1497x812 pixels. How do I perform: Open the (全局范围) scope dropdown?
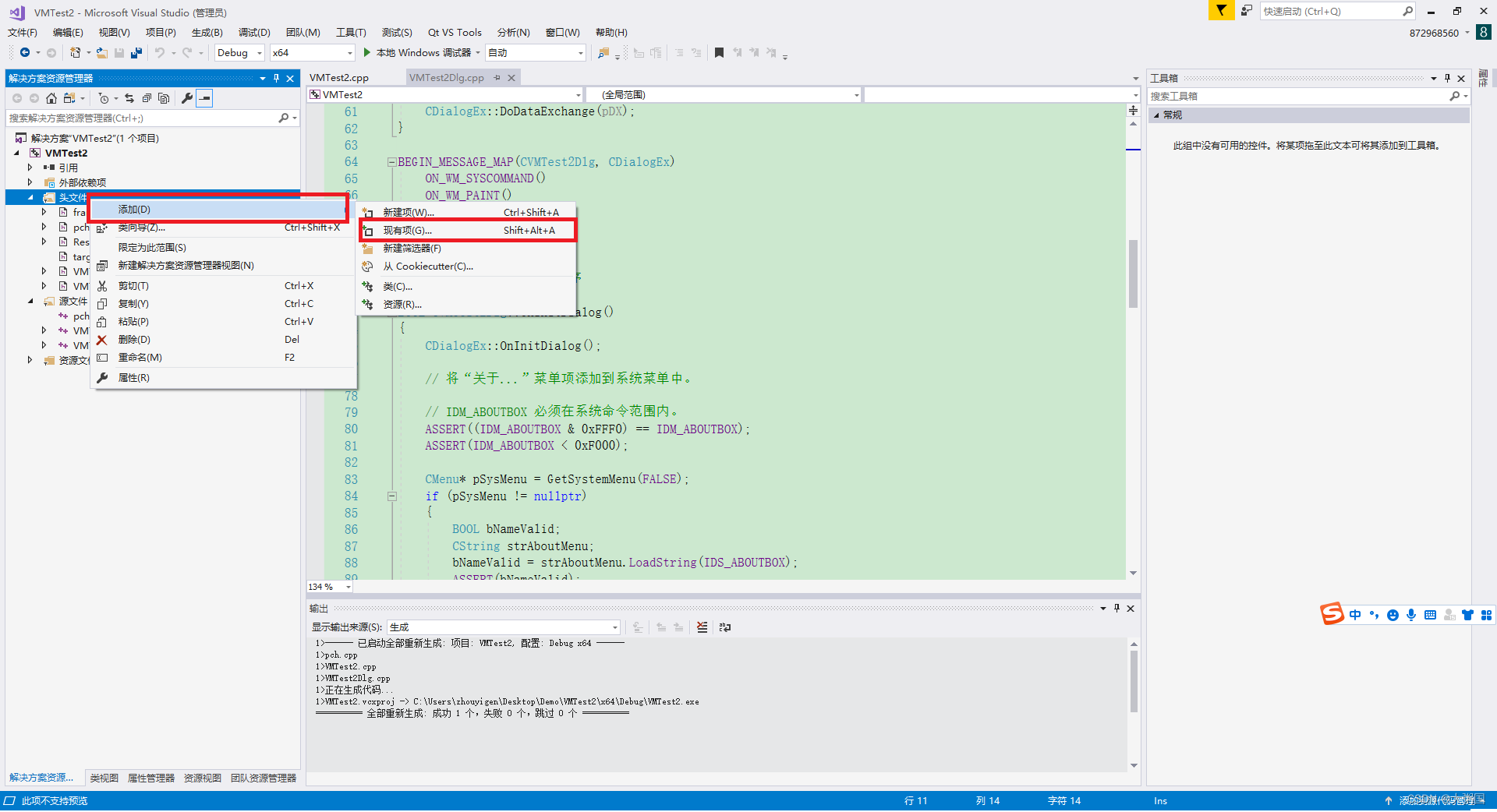coord(724,95)
